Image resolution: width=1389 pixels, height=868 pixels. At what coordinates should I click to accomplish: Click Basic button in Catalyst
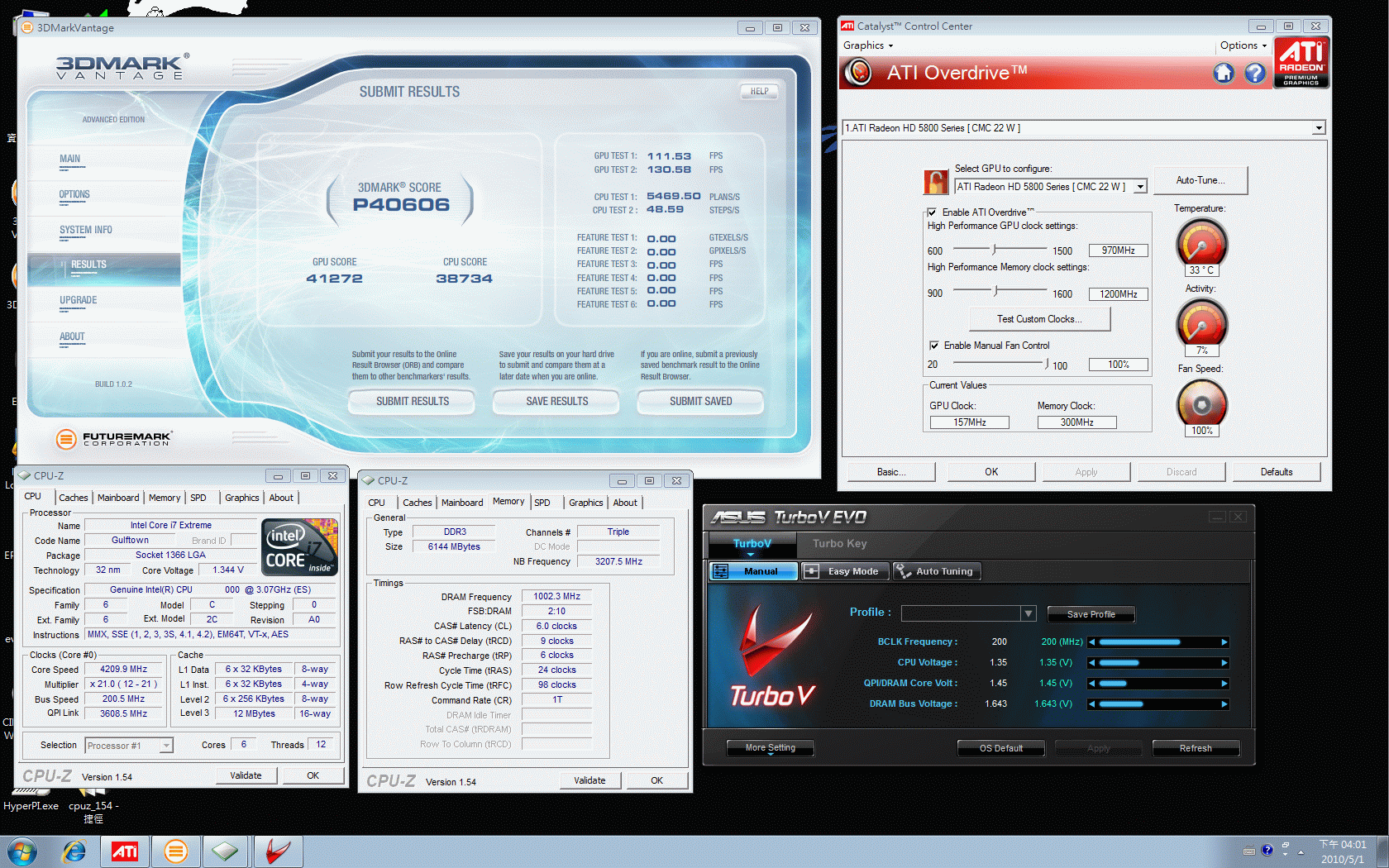coord(891,472)
